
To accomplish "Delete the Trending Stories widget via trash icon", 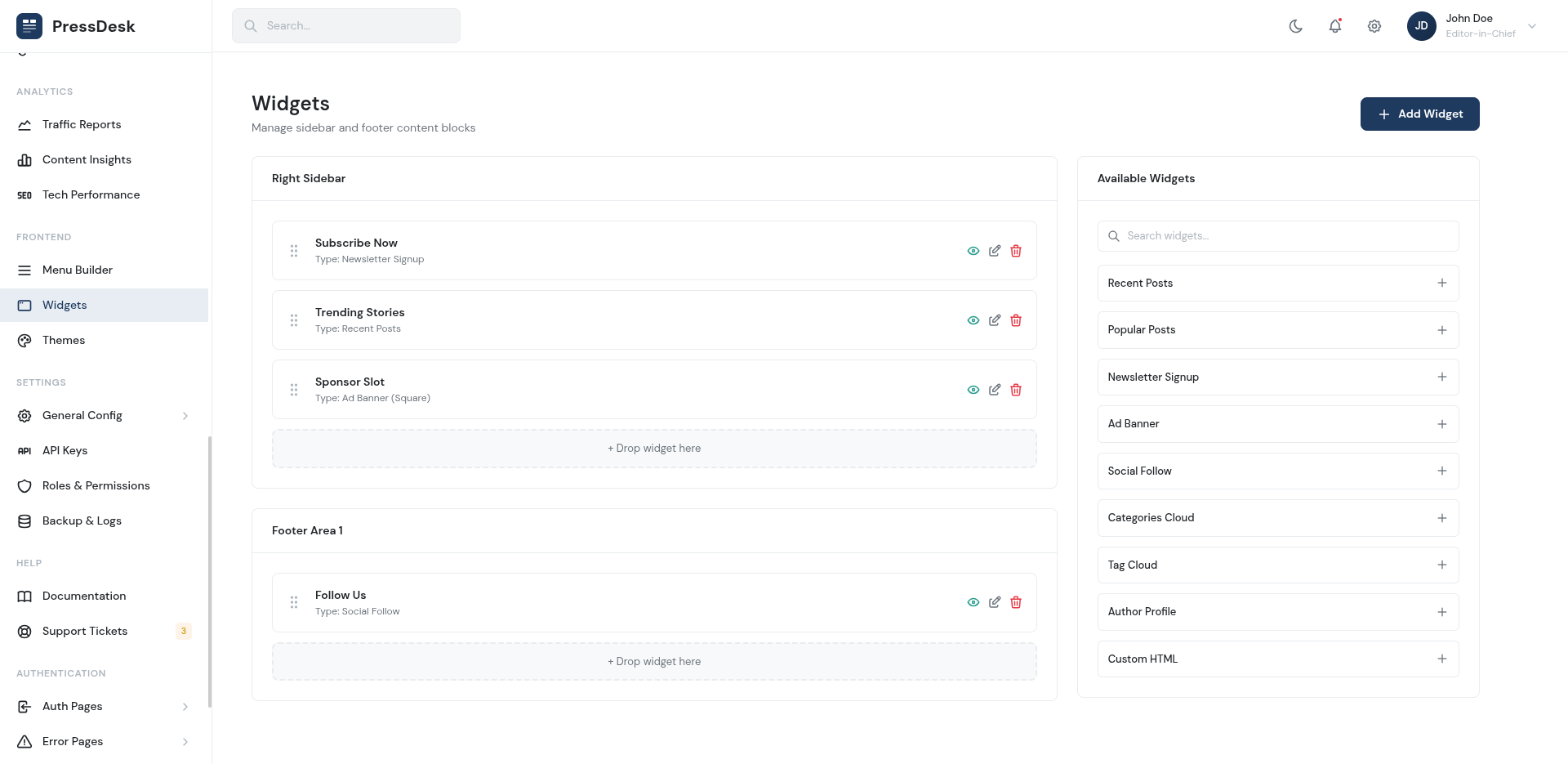I will point(1016,320).
